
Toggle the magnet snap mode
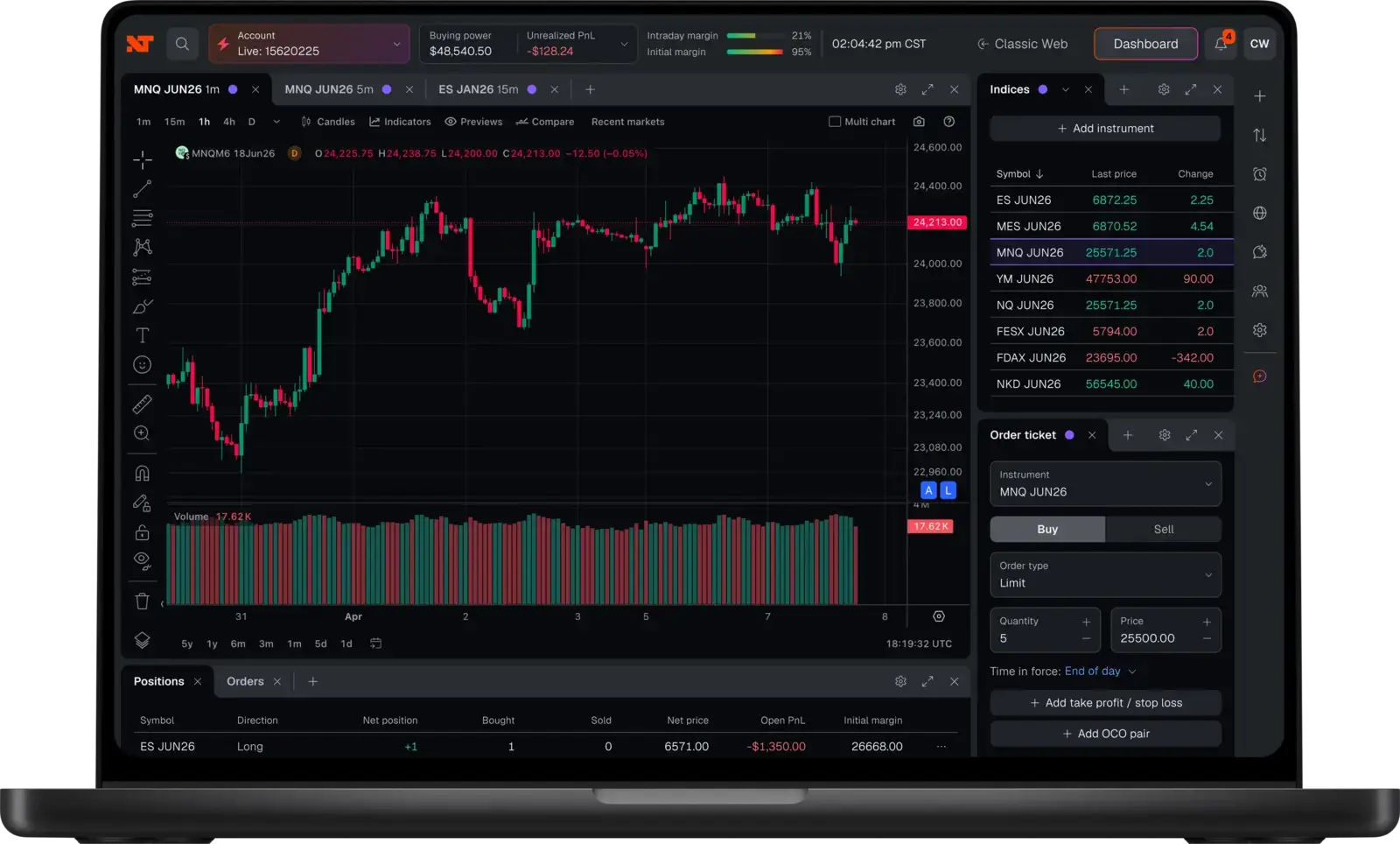143,474
